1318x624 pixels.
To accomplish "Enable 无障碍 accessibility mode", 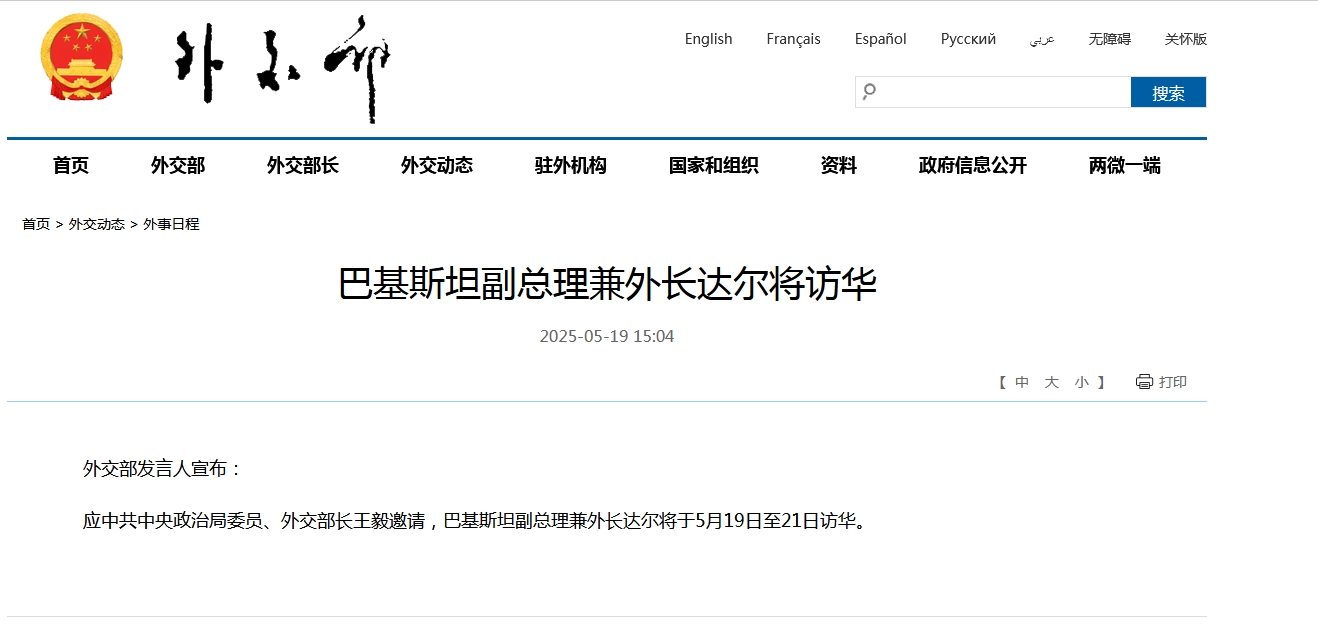I will click(1109, 39).
